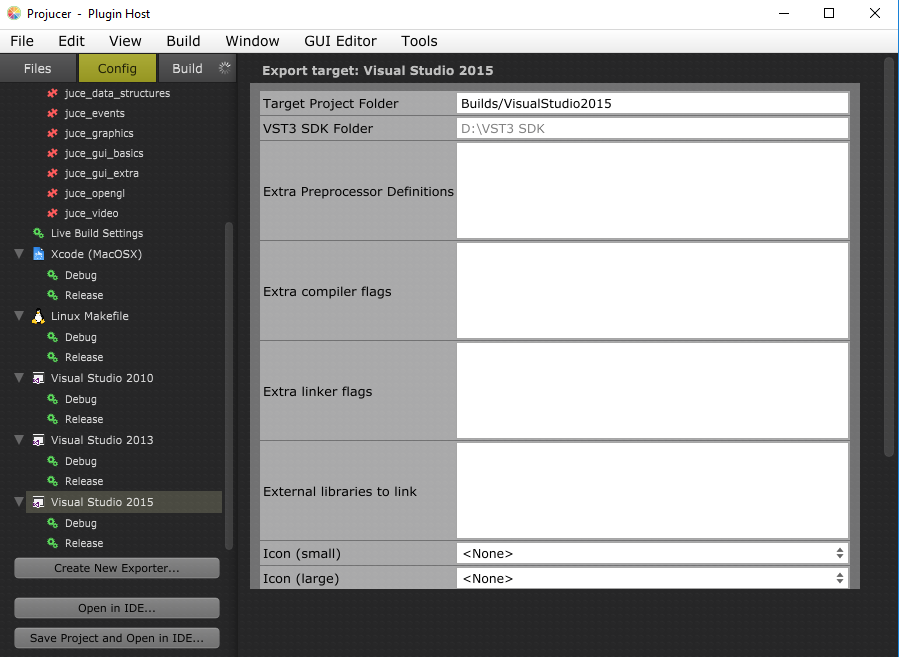Collapse the Visual Studio 2015 exporter tree

(19, 501)
